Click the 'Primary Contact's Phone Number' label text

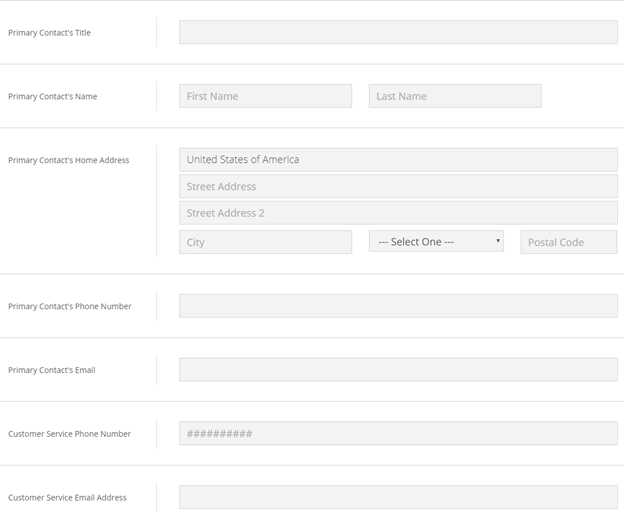point(69,307)
